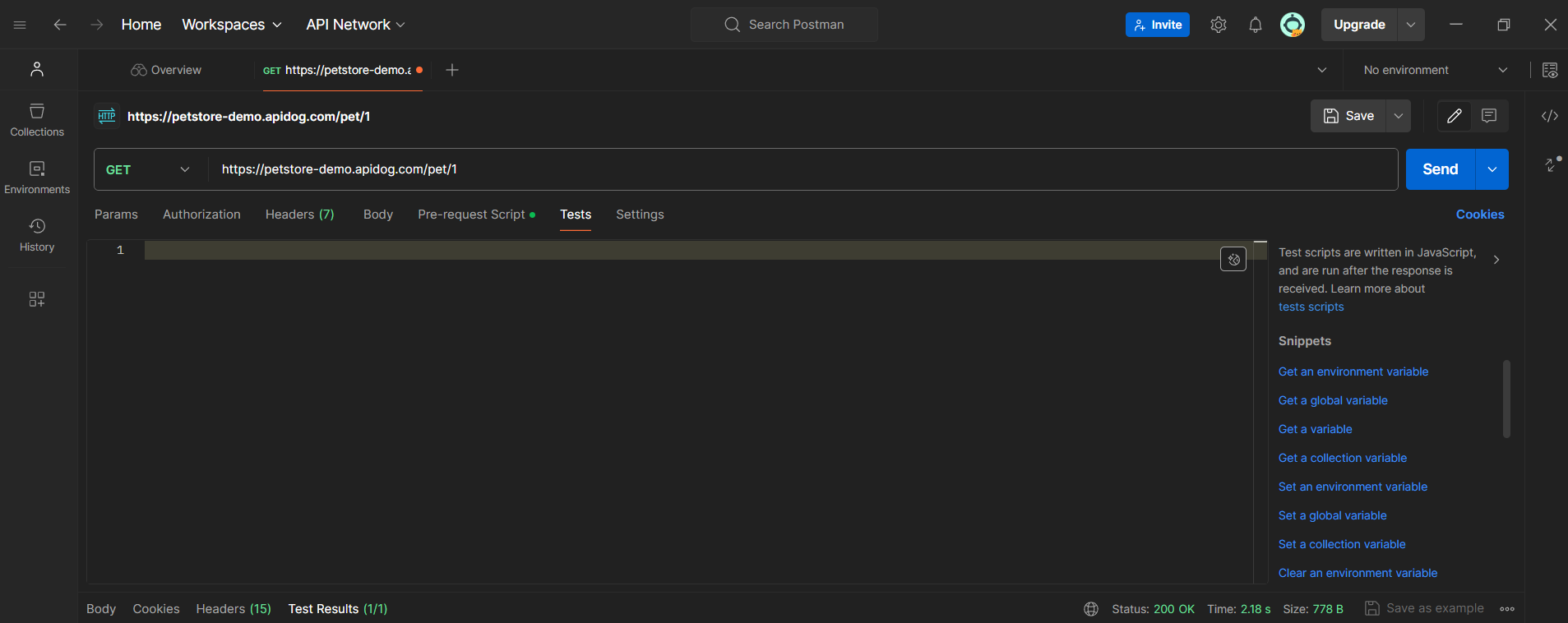Insert Set a collection variable snippet
The width and height of the screenshot is (1568, 623).
point(1342,544)
